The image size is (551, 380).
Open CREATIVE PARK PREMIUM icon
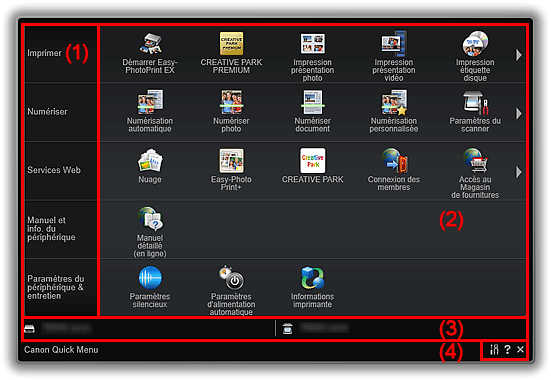coord(231,44)
